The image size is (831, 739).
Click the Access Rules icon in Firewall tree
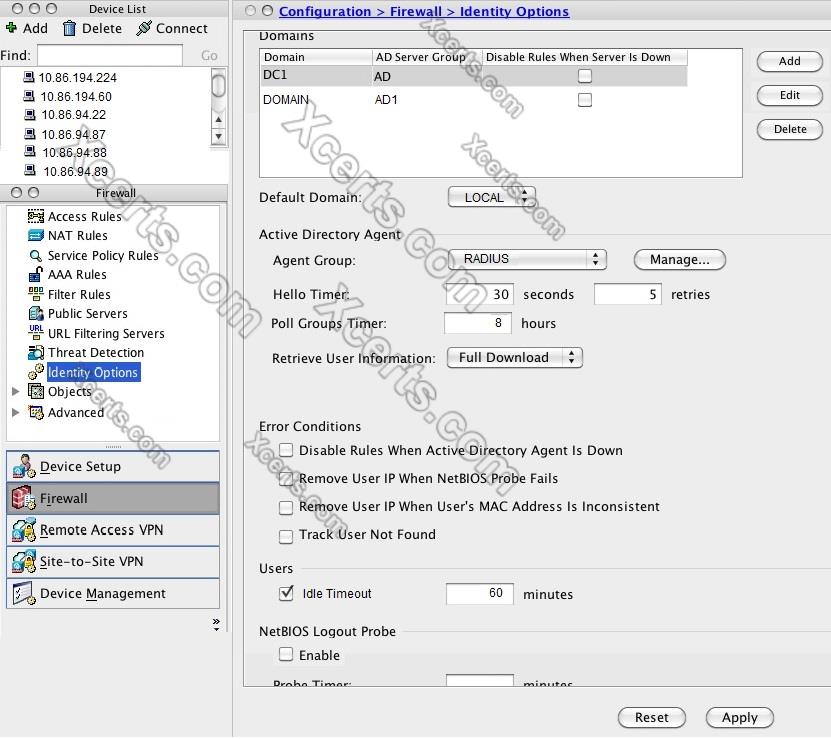[36, 217]
